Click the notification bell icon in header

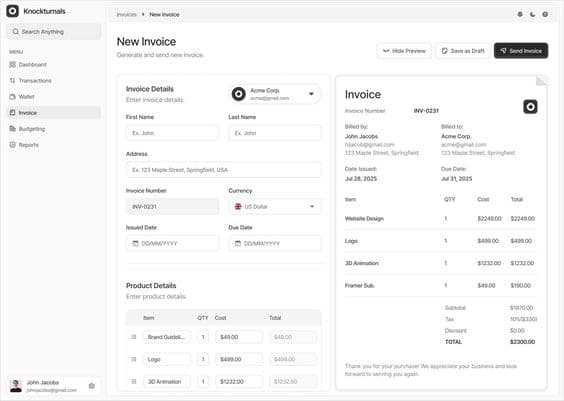coord(520,14)
